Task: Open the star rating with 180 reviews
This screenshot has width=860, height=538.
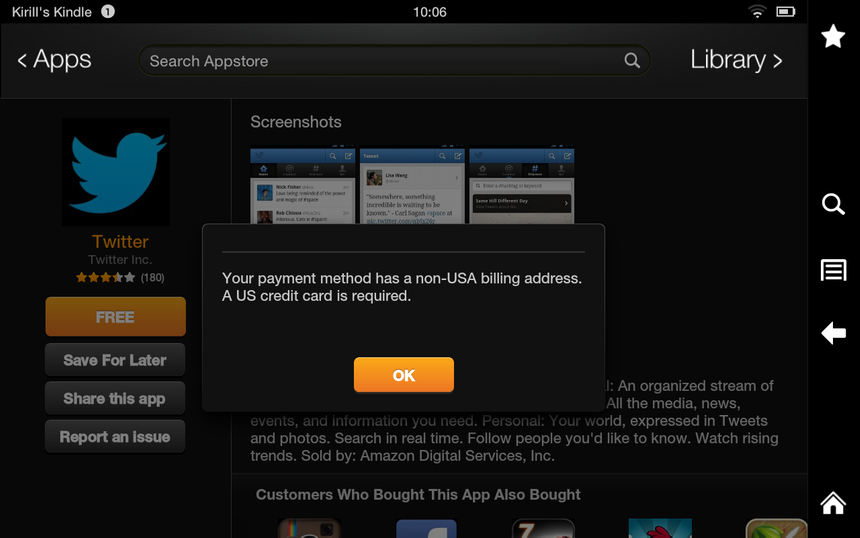Action: pyautogui.click(x=120, y=278)
